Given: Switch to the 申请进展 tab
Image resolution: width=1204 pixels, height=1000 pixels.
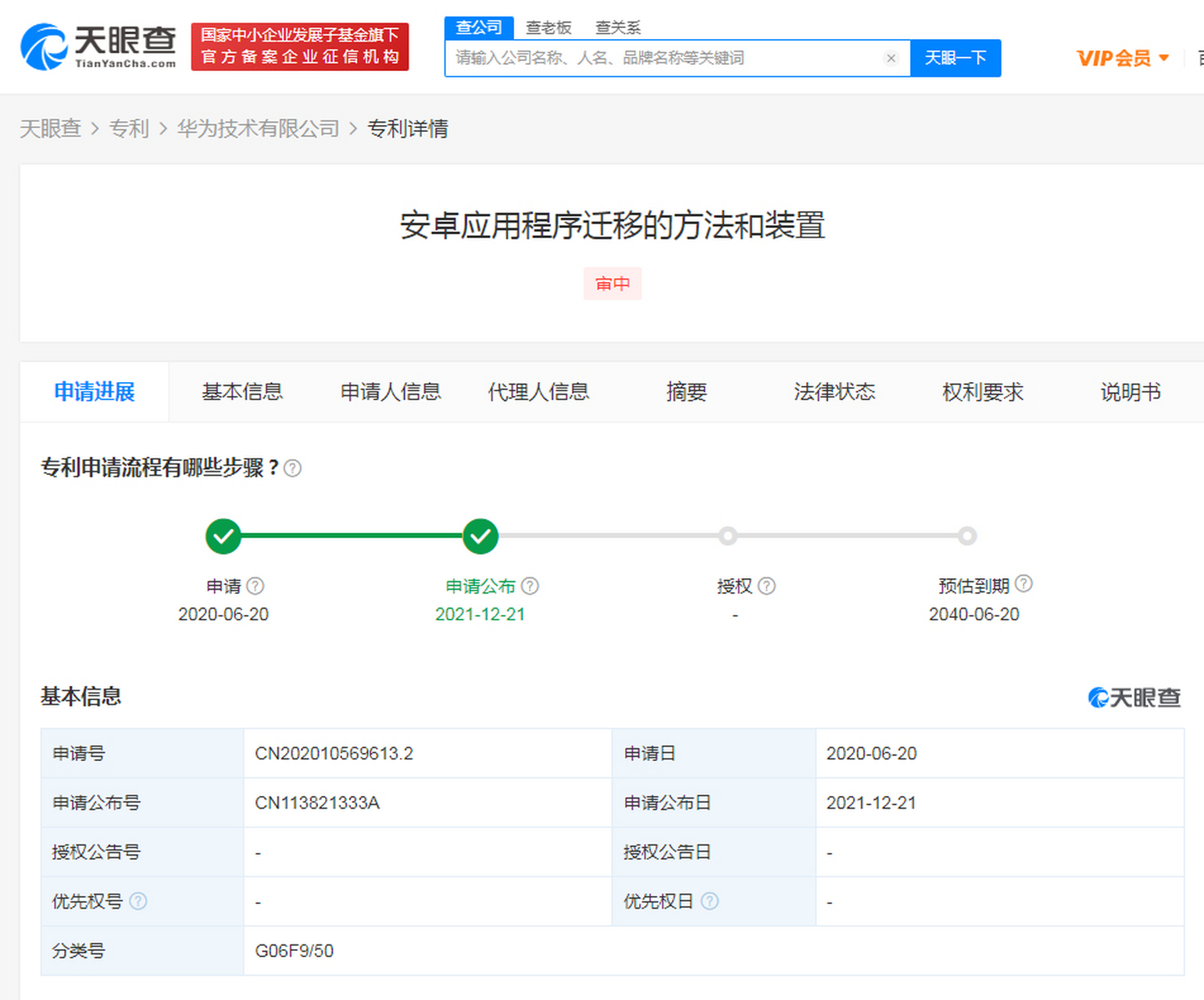Looking at the screenshot, I should tap(95, 392).
